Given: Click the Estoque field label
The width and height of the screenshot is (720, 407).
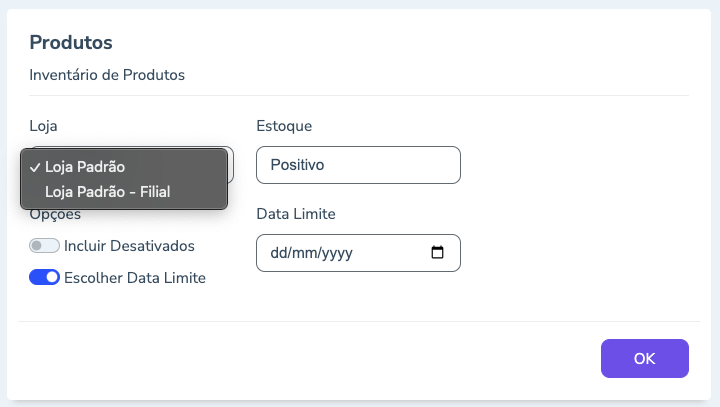Looking at the screenshot, I should coord(284,126).
